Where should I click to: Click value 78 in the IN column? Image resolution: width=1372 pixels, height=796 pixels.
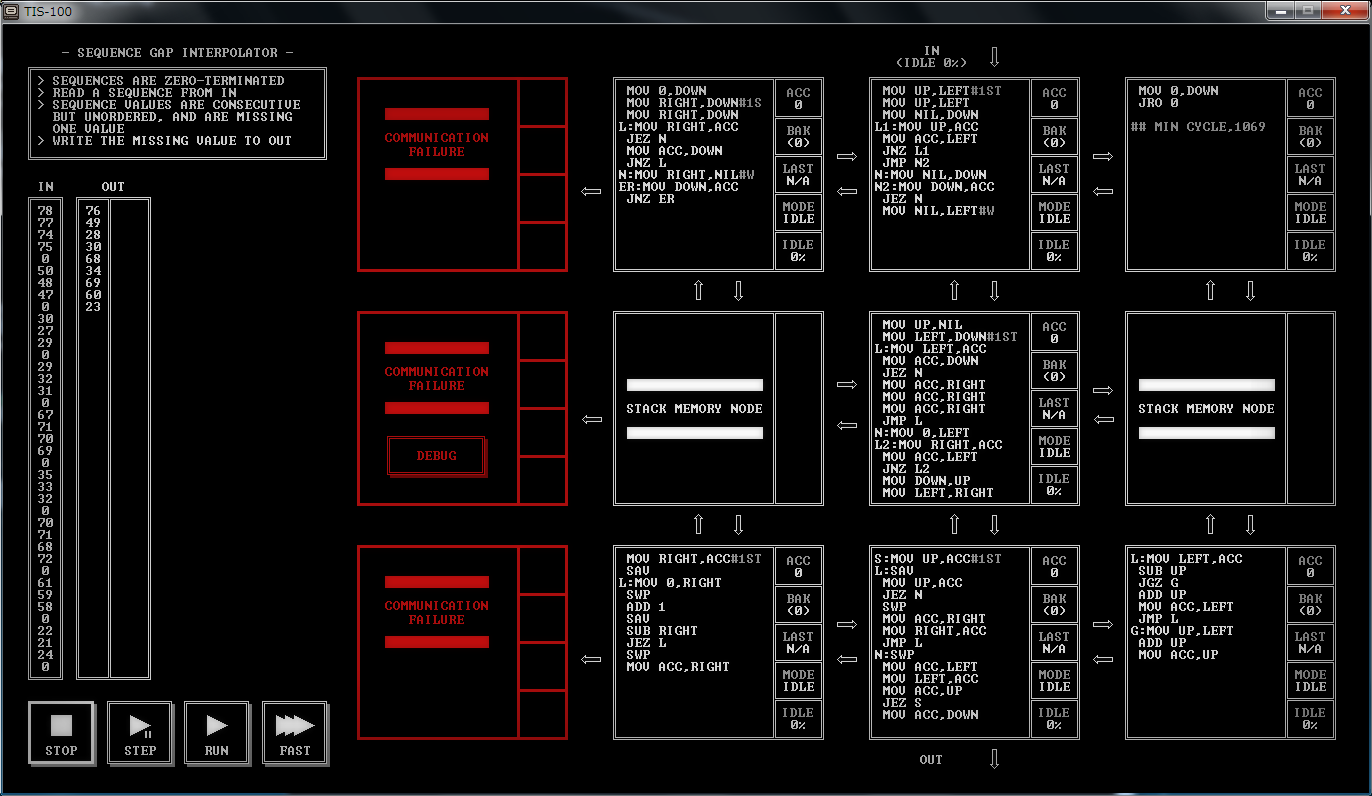[45, 211]
